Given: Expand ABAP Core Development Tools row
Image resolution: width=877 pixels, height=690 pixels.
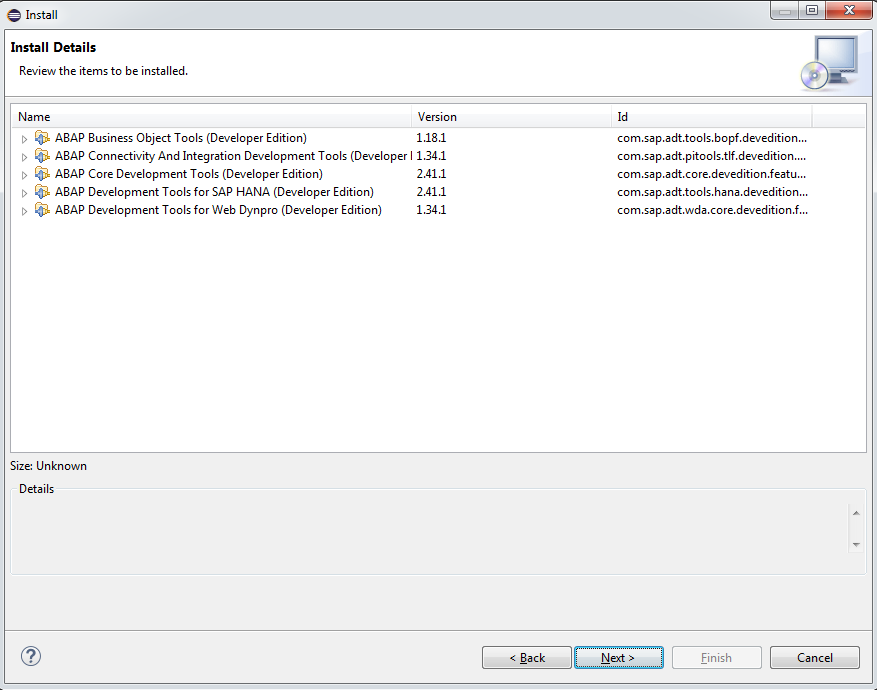Looking at the screenshot, I should [24, 174].
